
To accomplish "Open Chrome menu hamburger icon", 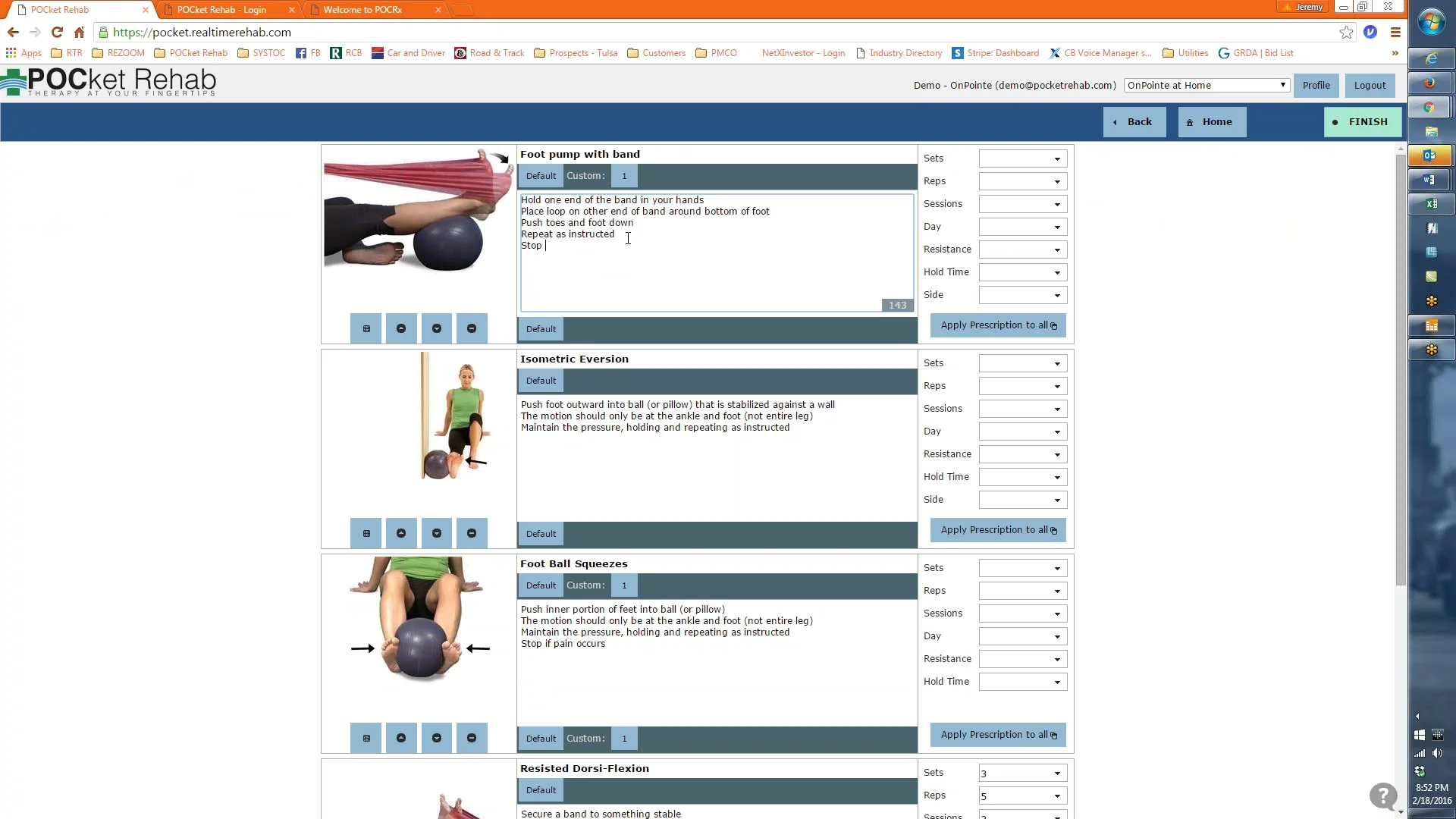I will point(1395,32).
